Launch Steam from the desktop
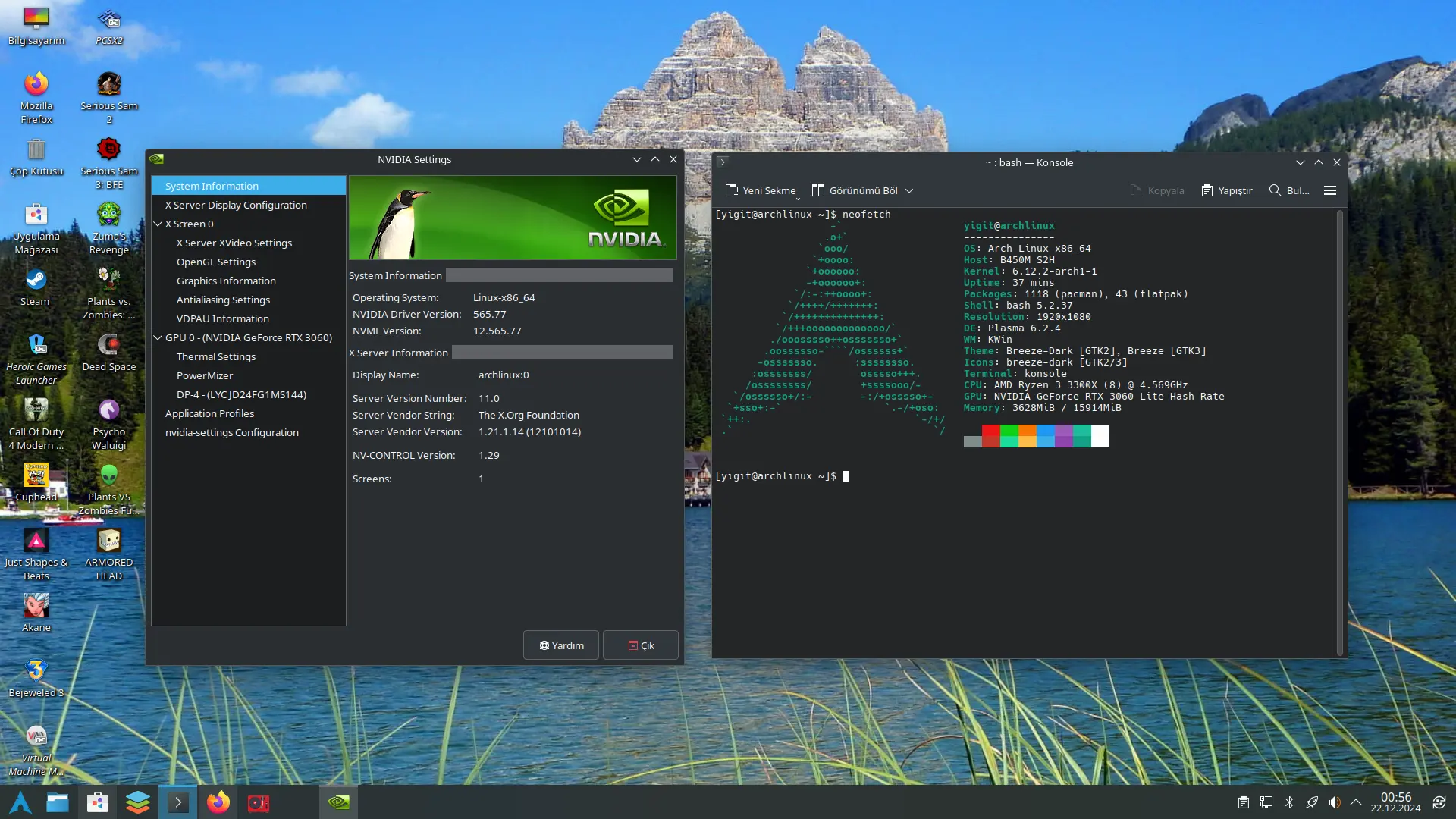 click(35, 287)
